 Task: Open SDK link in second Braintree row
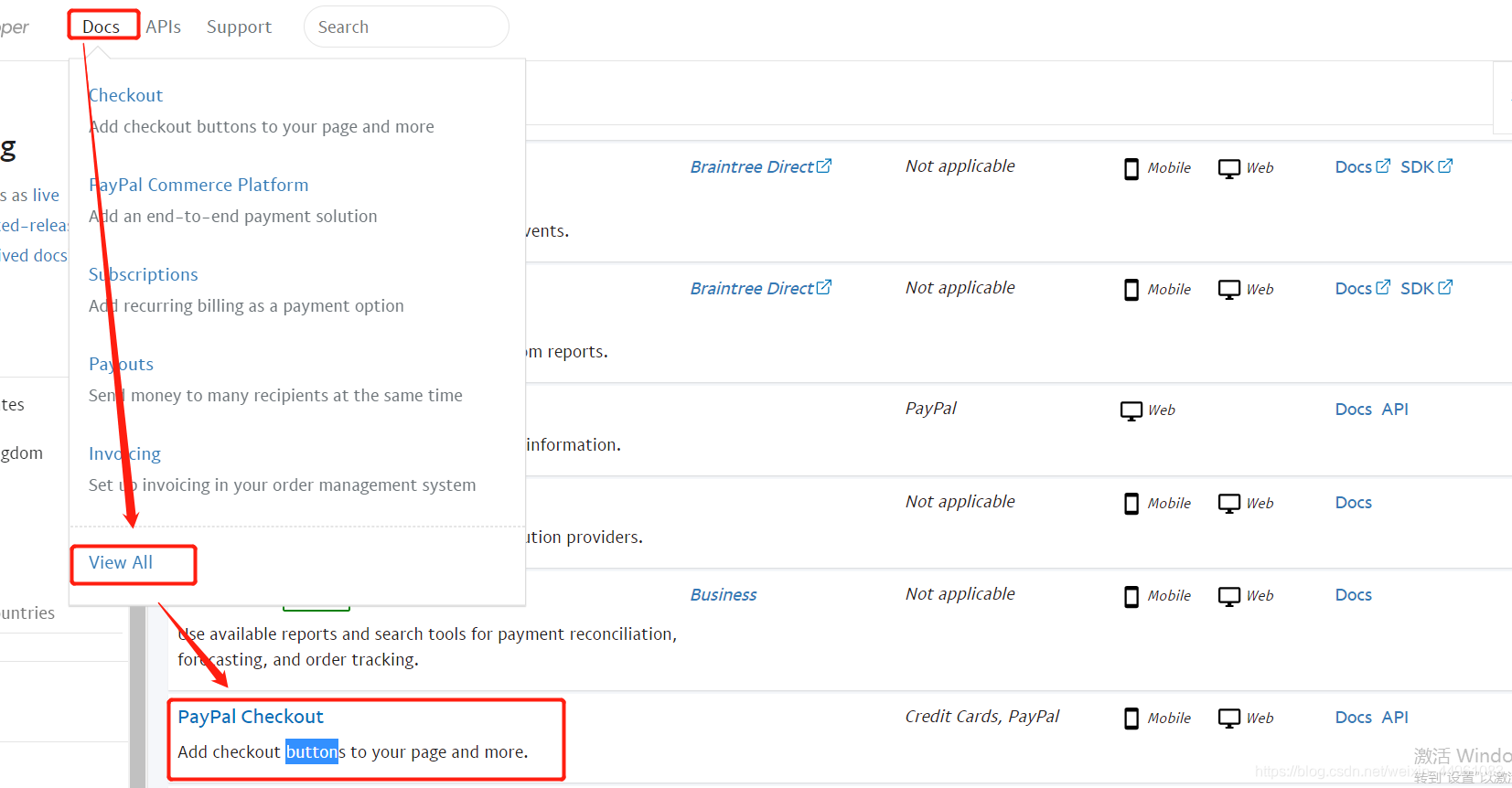(x=1417, y=288)
